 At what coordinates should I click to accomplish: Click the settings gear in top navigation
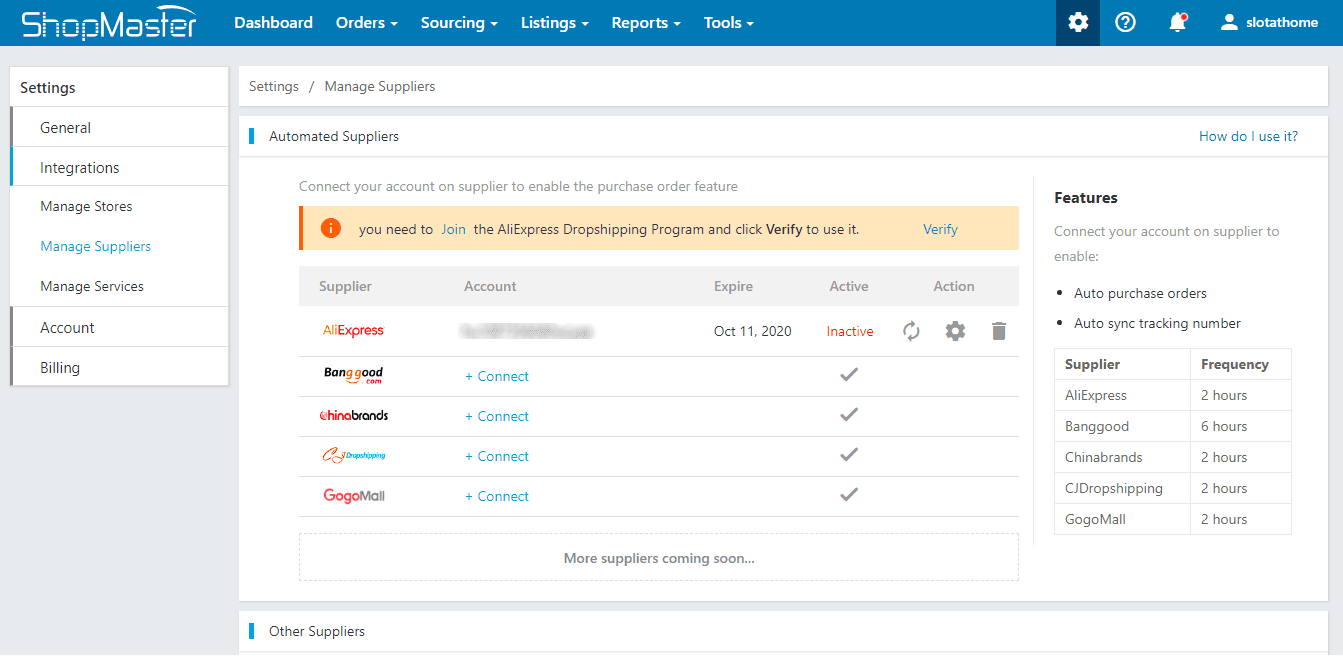coord(1078,22)
